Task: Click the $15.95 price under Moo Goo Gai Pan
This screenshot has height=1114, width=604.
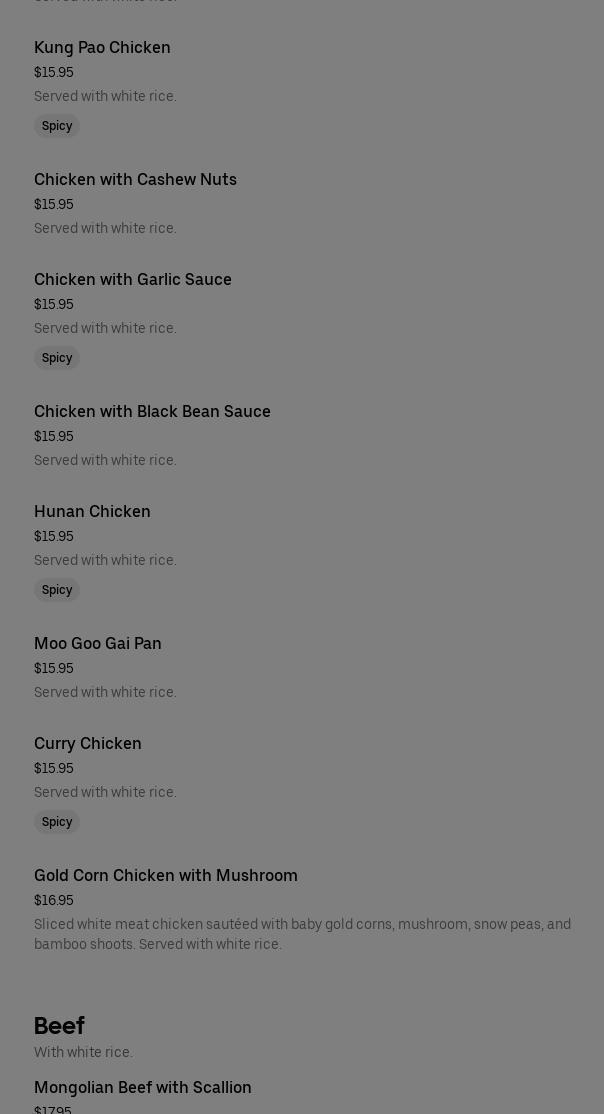Action: pos(54,669)
